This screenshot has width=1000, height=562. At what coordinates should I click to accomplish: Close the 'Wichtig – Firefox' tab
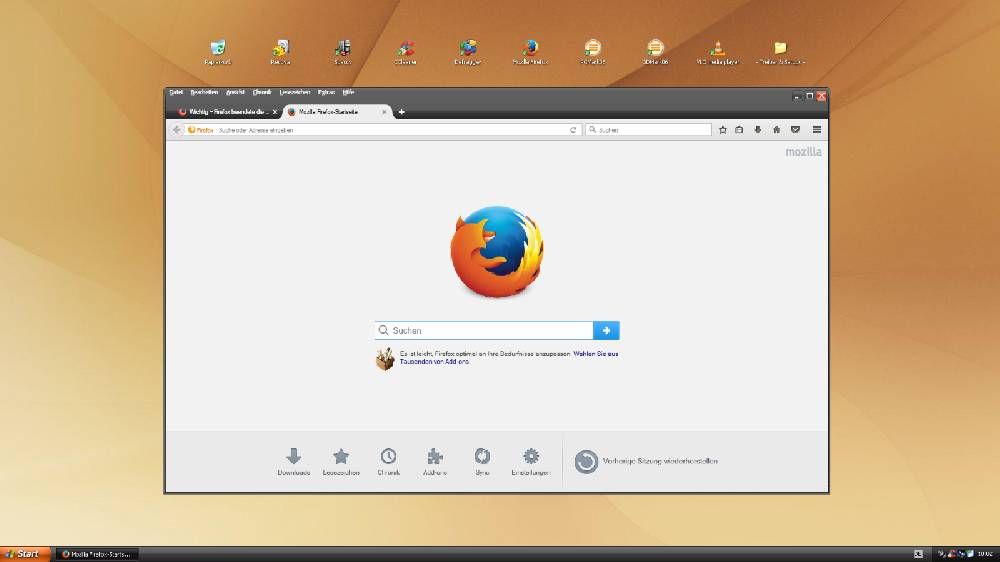click(275, 112)
